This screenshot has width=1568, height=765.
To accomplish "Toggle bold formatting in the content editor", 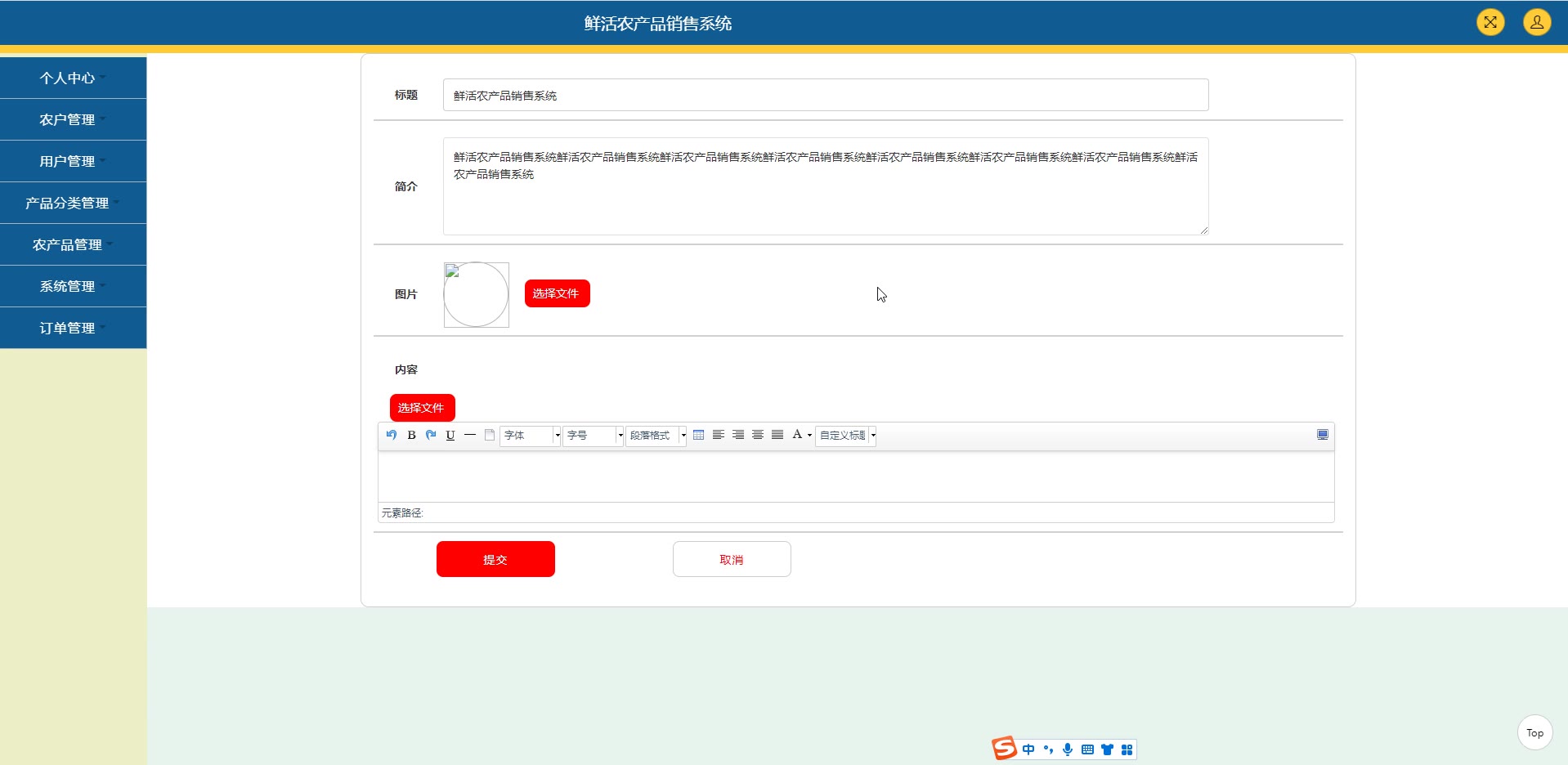I will point(411,435).
